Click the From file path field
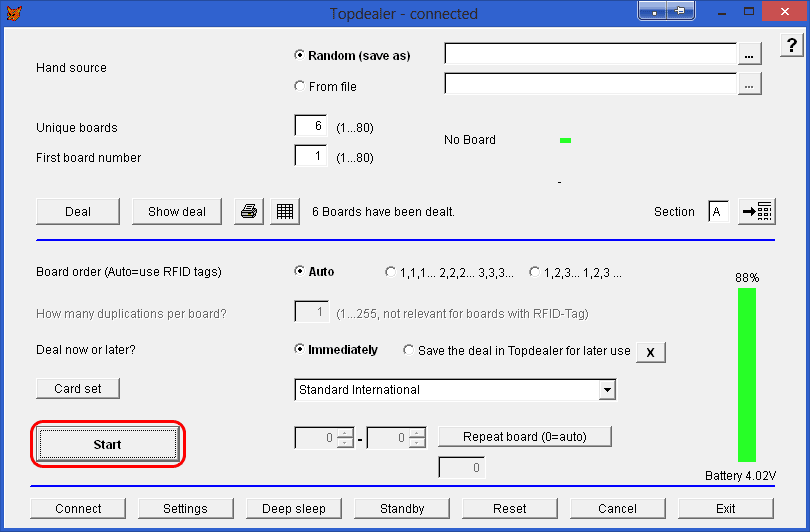Screen dimensions: 810x532 (590, 84)
